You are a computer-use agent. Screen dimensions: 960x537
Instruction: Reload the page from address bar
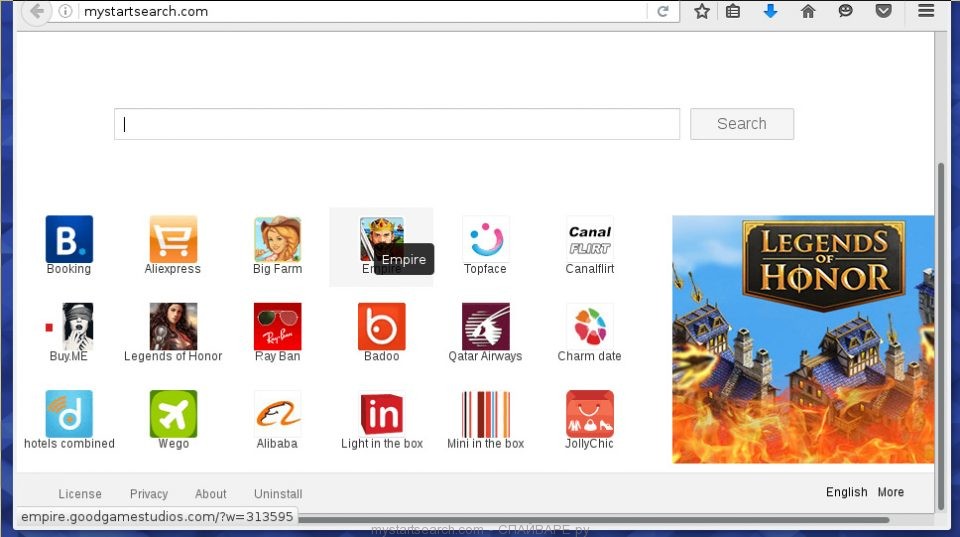(662, 12)
